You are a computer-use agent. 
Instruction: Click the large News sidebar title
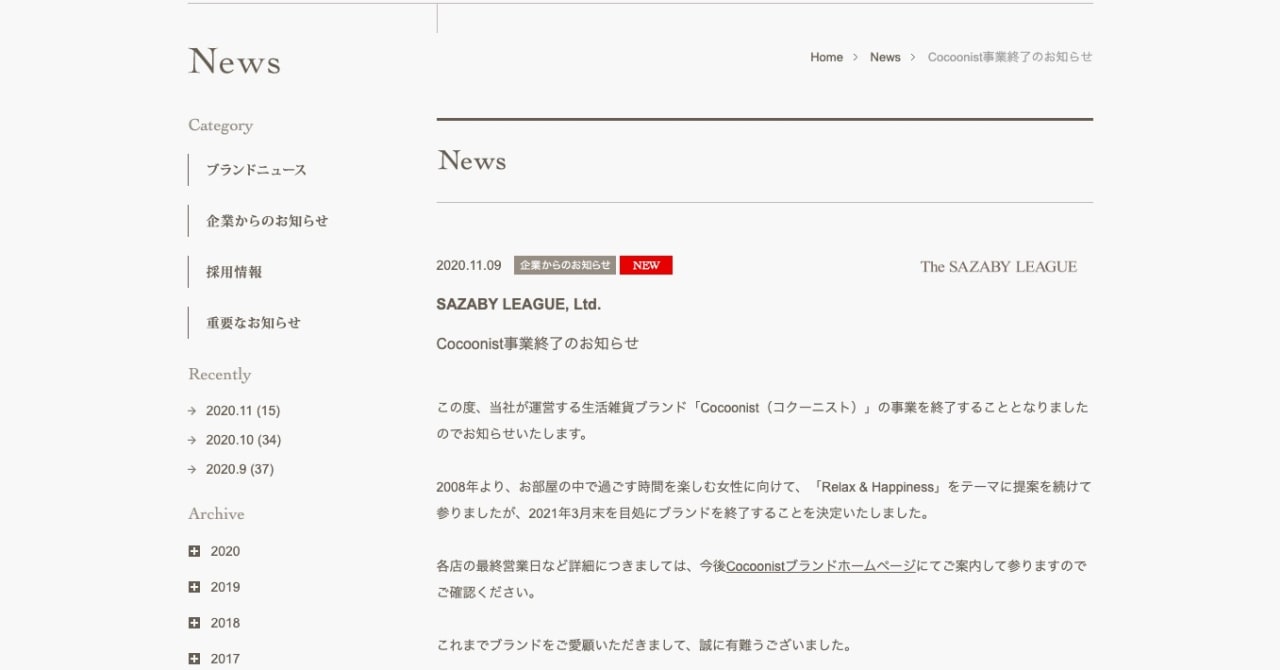[235, 61]
